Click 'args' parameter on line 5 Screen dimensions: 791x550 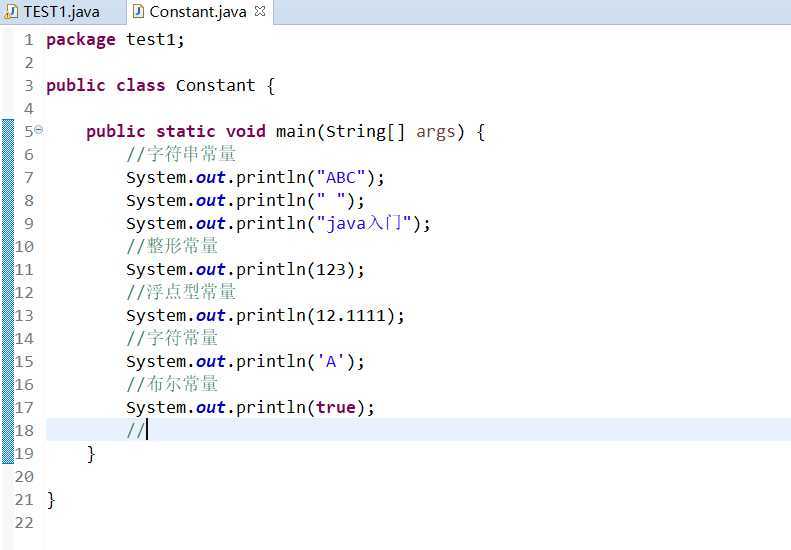[435, 132]
